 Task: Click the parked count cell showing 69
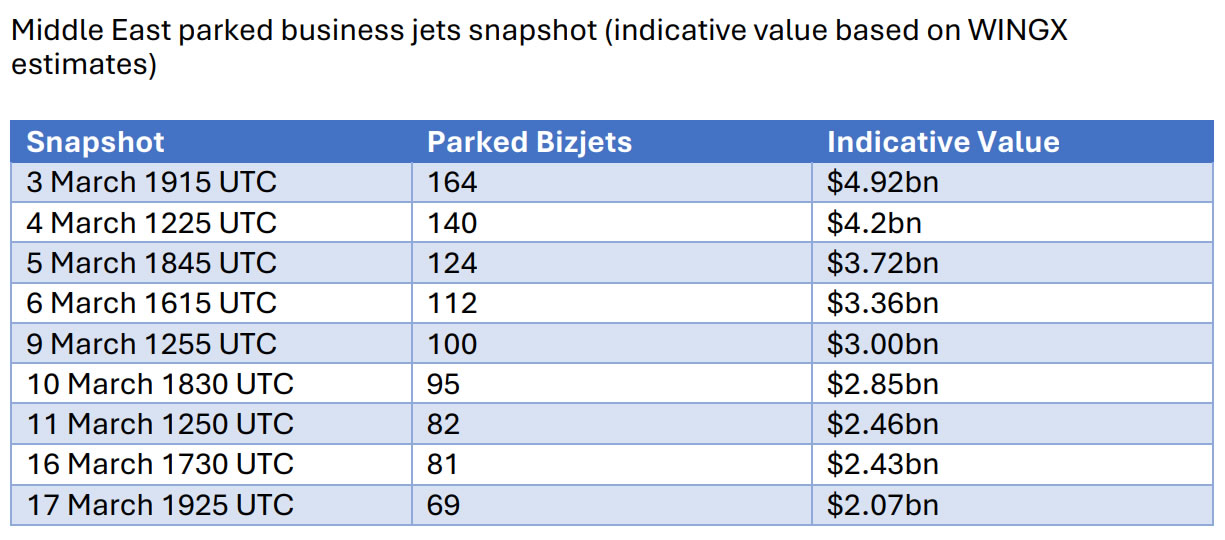click(x=443, y=504)
